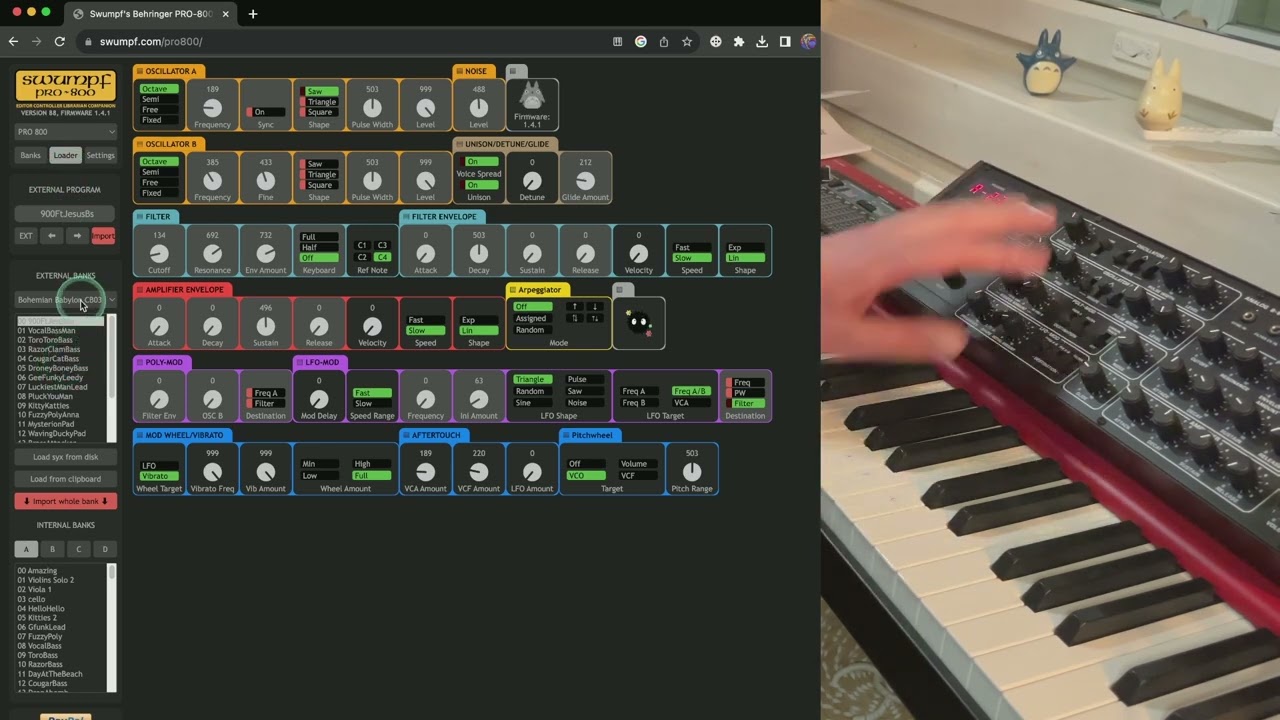The image size is (1280, 720).
Task: Select internal bank A
Action: (x=26, y=549)
